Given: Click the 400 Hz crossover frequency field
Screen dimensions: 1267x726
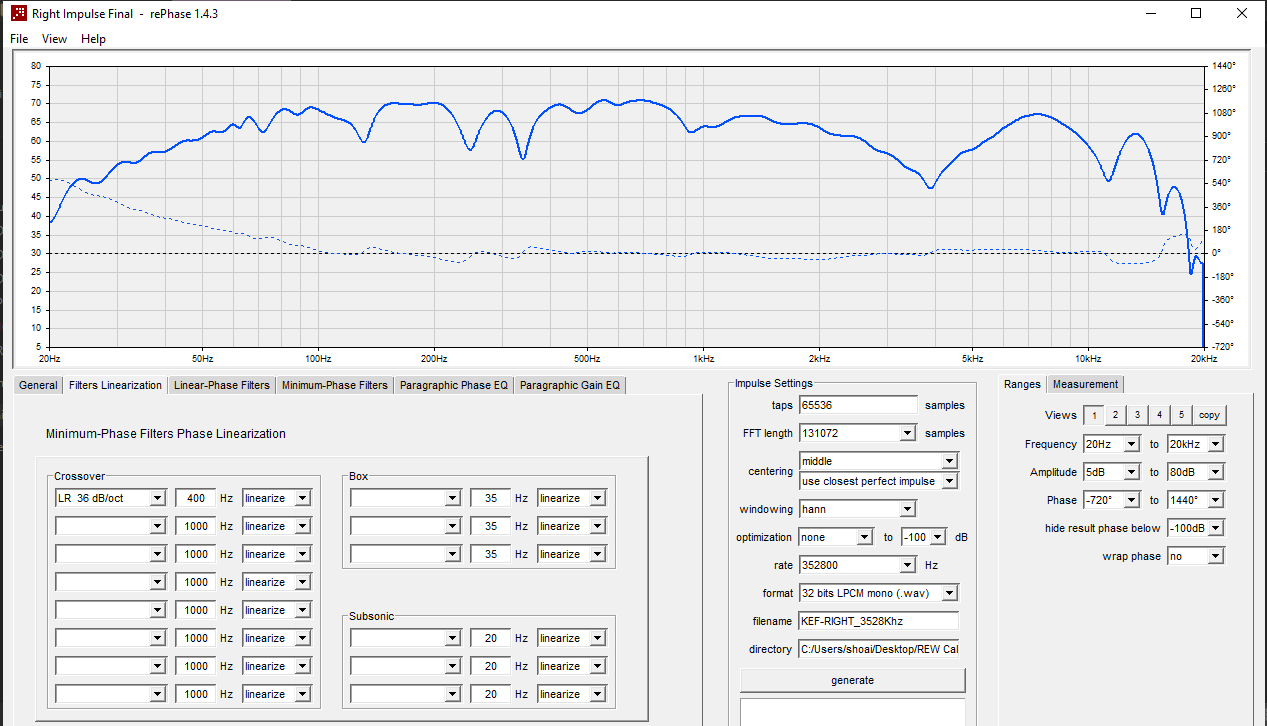Looking at the screenshot, I should (x=194, y=498).
